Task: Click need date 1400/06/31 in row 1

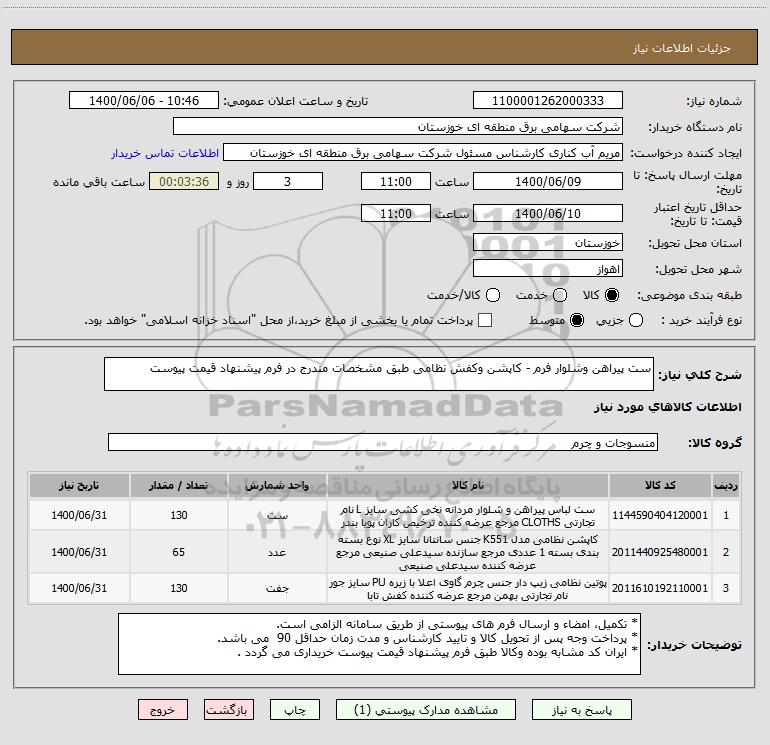Action: [x=79, y=515]
